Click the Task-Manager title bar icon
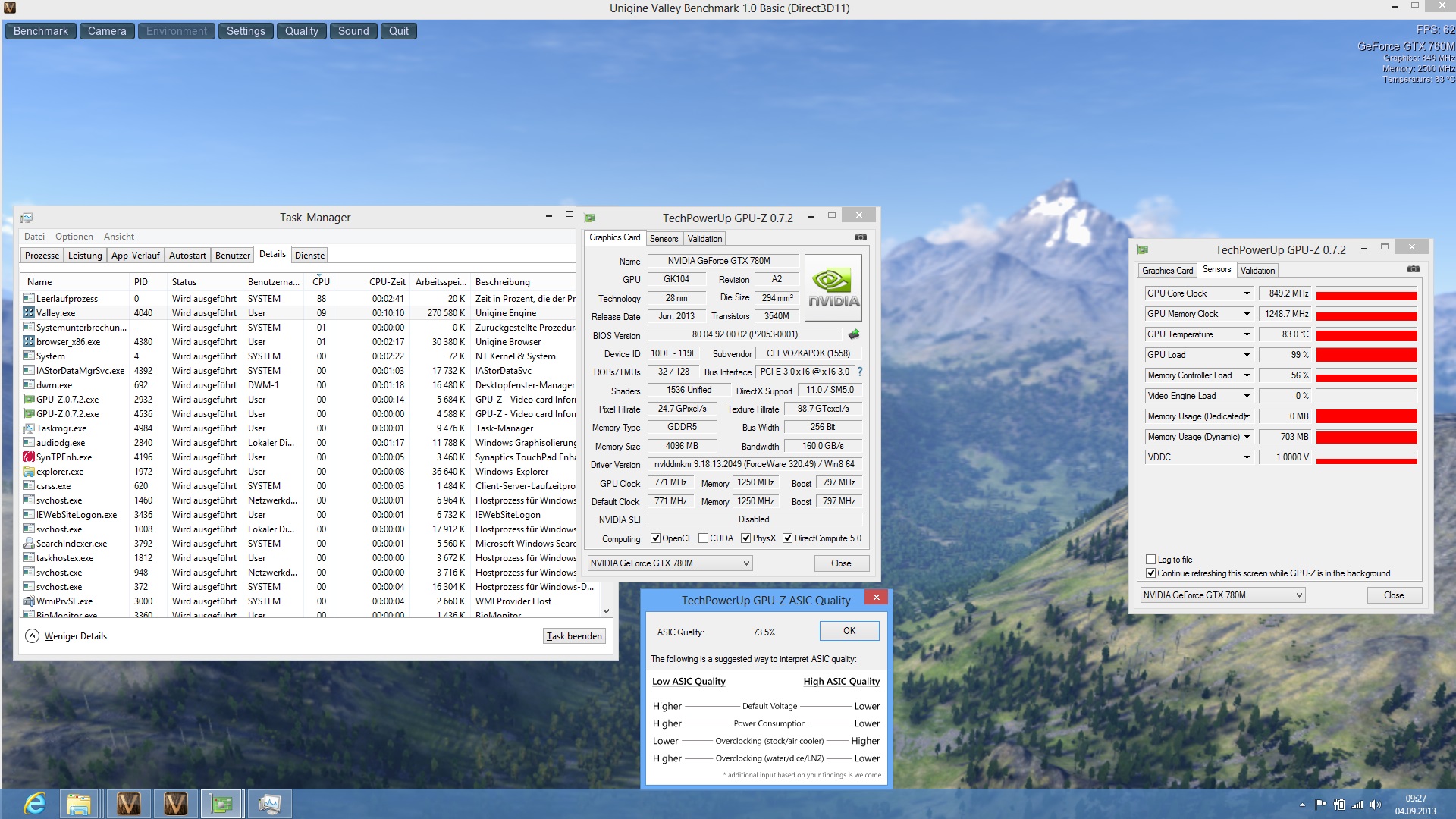Screen dimensions: 1456x819 pyautogui.click(x=27, y=218)
